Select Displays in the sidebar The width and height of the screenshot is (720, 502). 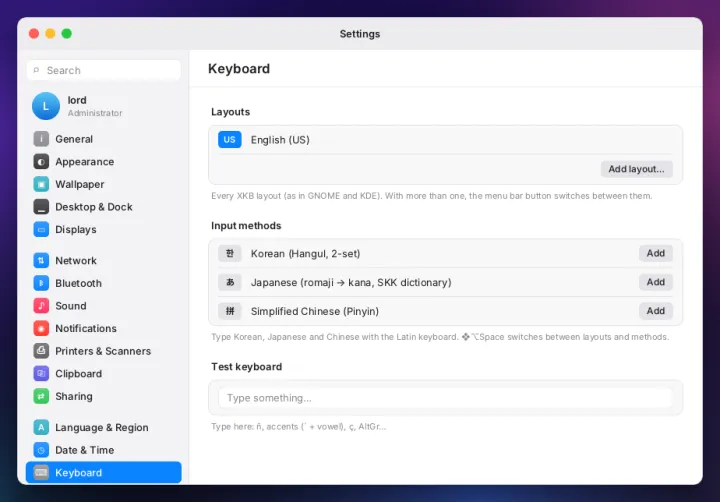coord(104,229)
